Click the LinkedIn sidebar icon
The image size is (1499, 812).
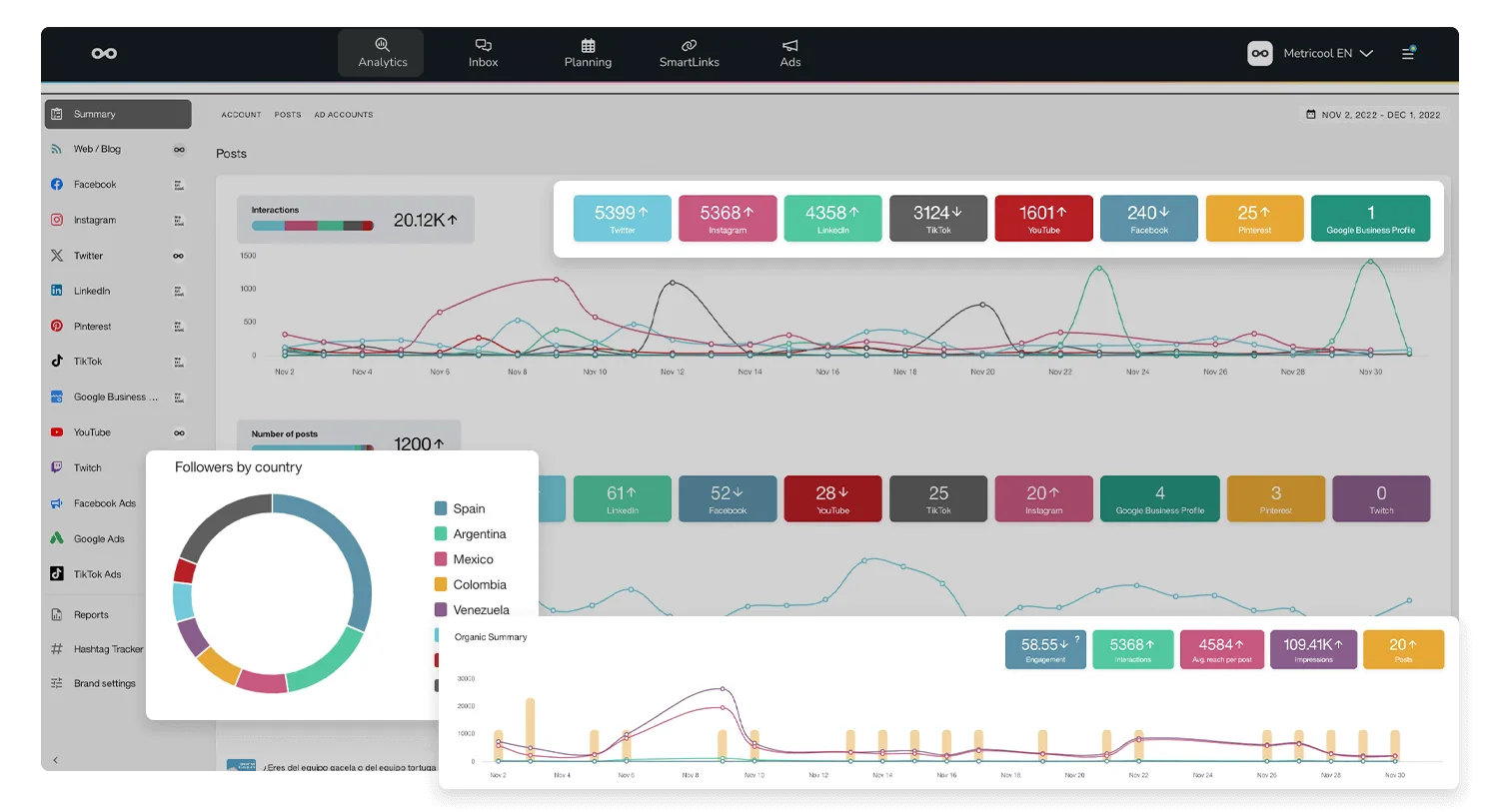[x=57, y=291]
